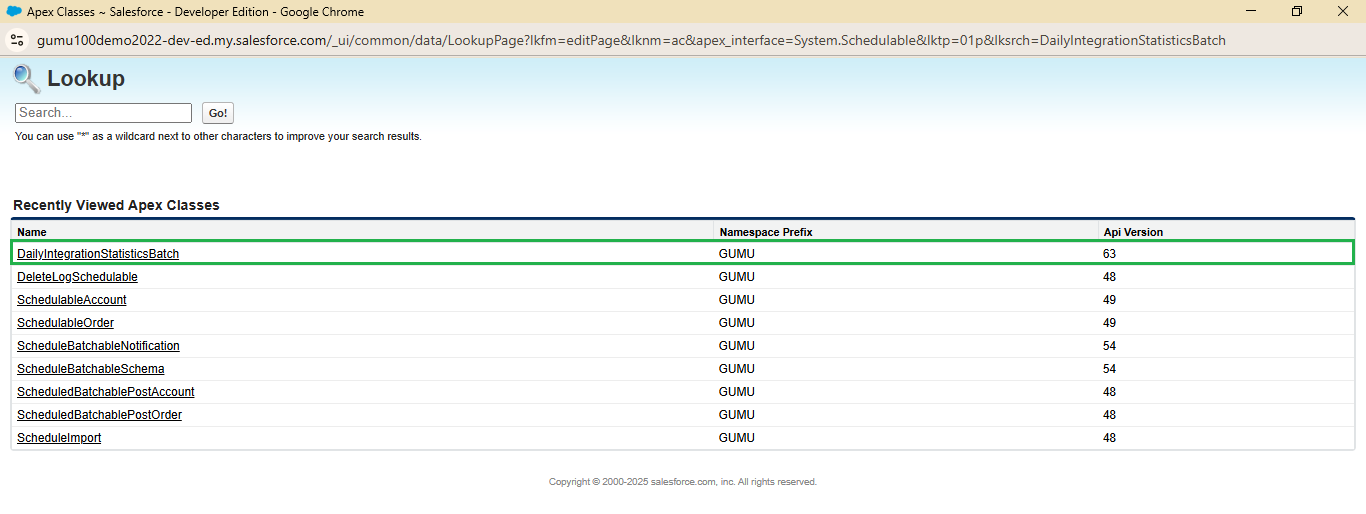Click Api Version in ScheduledBatchablePostOrder row
Viewport: 1366px width, 514px height.
pyautogui.click(x=1109, y=415)
